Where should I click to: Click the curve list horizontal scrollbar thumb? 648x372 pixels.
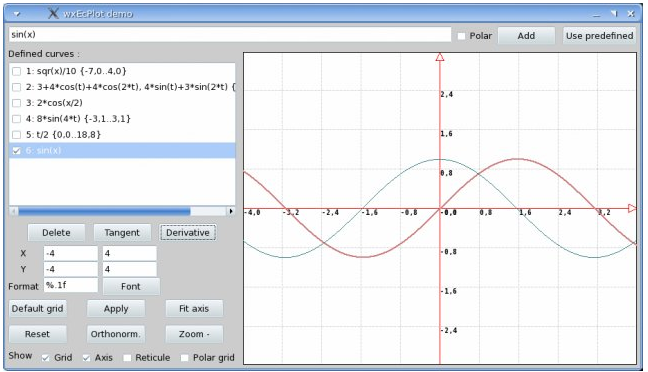point(104,211)
